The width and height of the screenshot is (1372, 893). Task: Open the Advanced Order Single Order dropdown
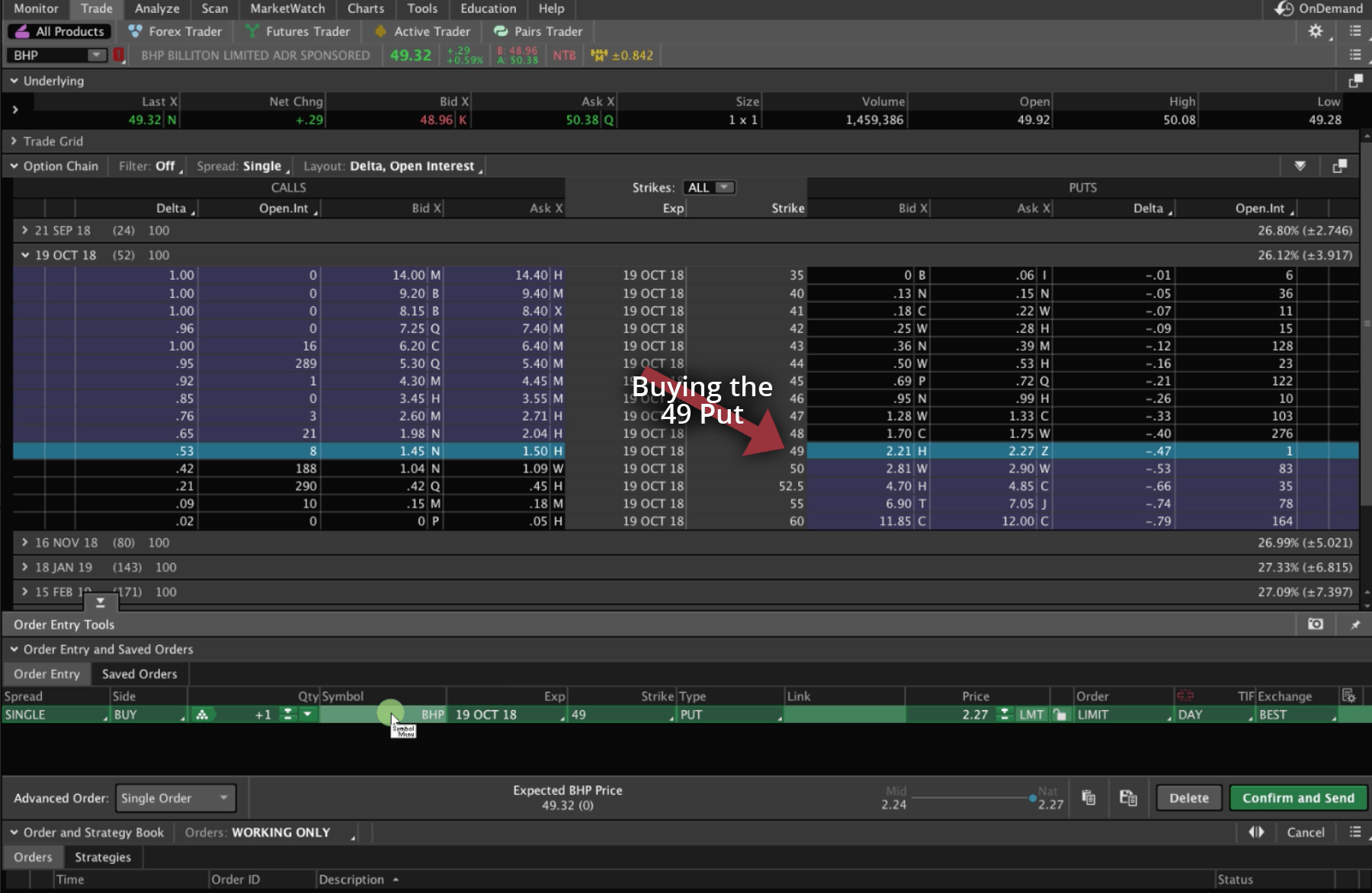click(x=176, y=798)
